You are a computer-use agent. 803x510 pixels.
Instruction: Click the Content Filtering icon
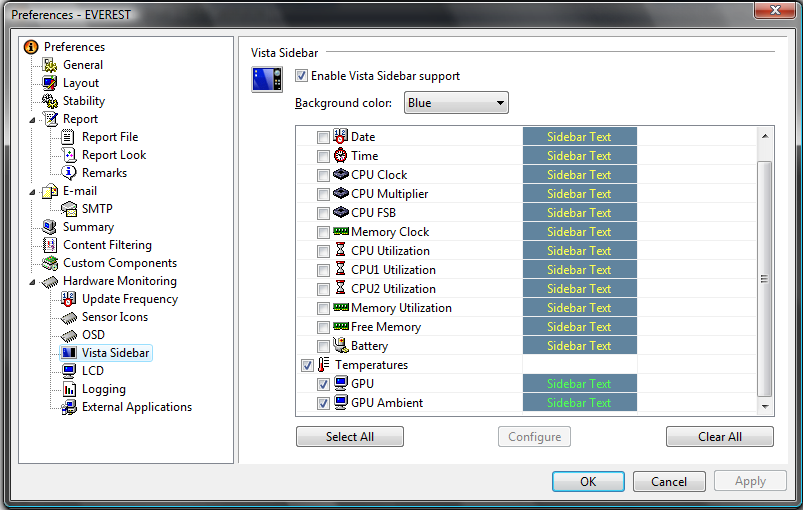(50, 245)
